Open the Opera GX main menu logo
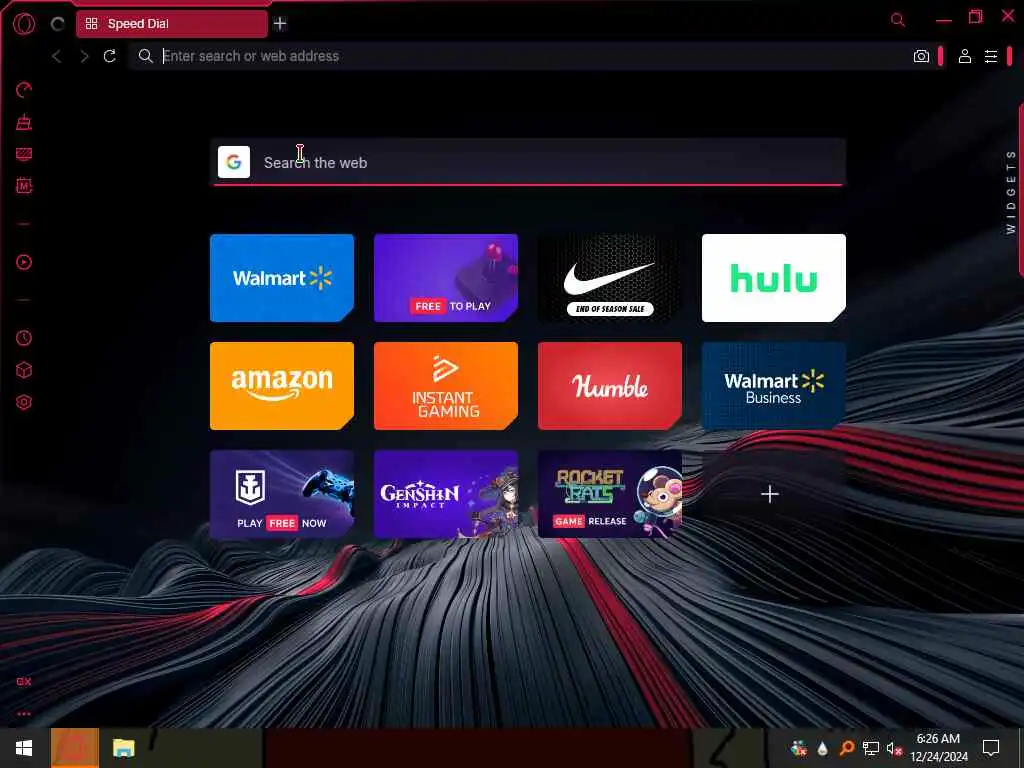Viewport: 1024px width, 768px height. click(x=24, y=24)
